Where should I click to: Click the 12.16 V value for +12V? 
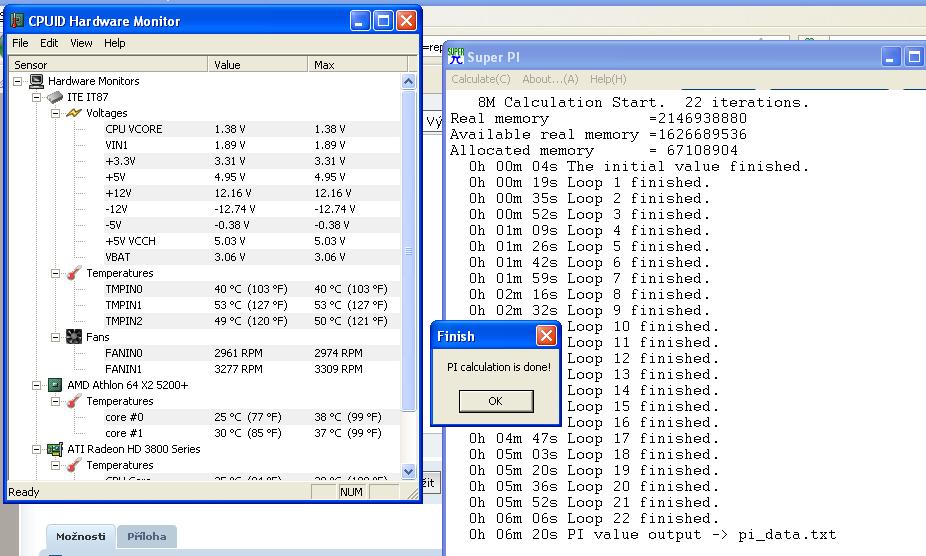pos(233,193)
